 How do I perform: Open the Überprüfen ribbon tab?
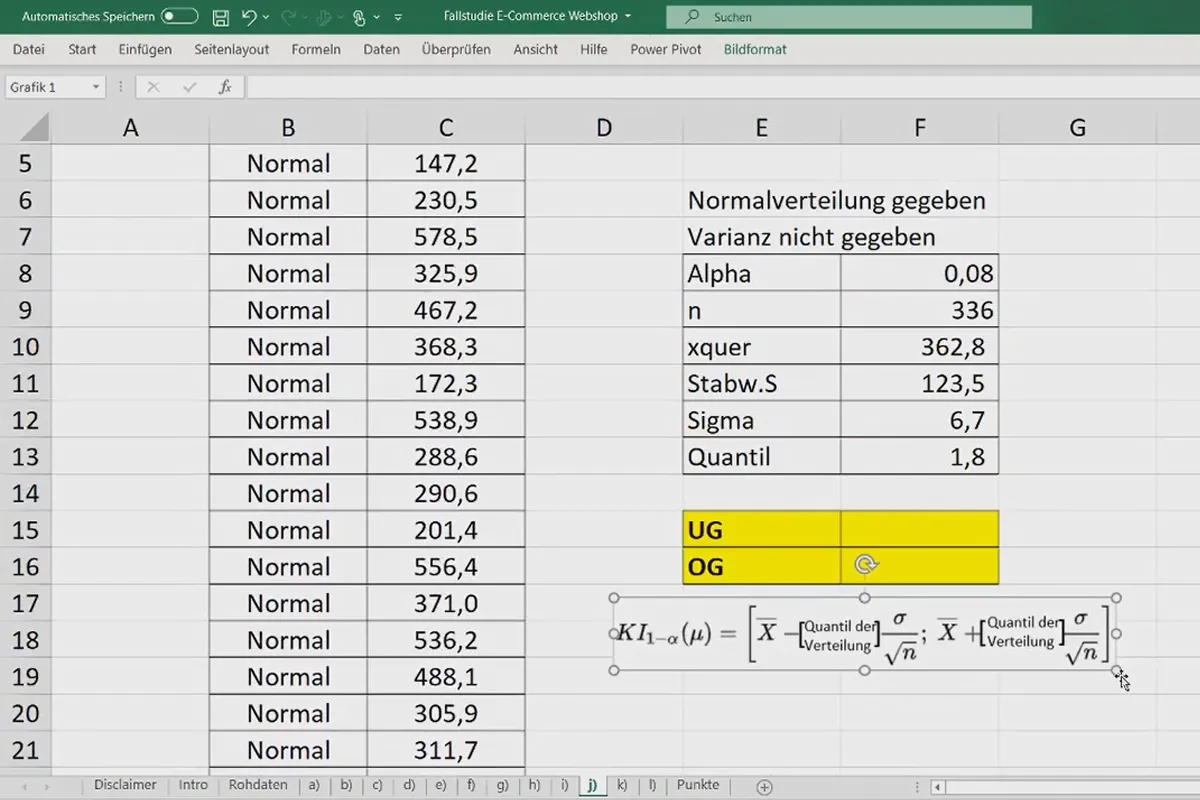click(456, 49)
